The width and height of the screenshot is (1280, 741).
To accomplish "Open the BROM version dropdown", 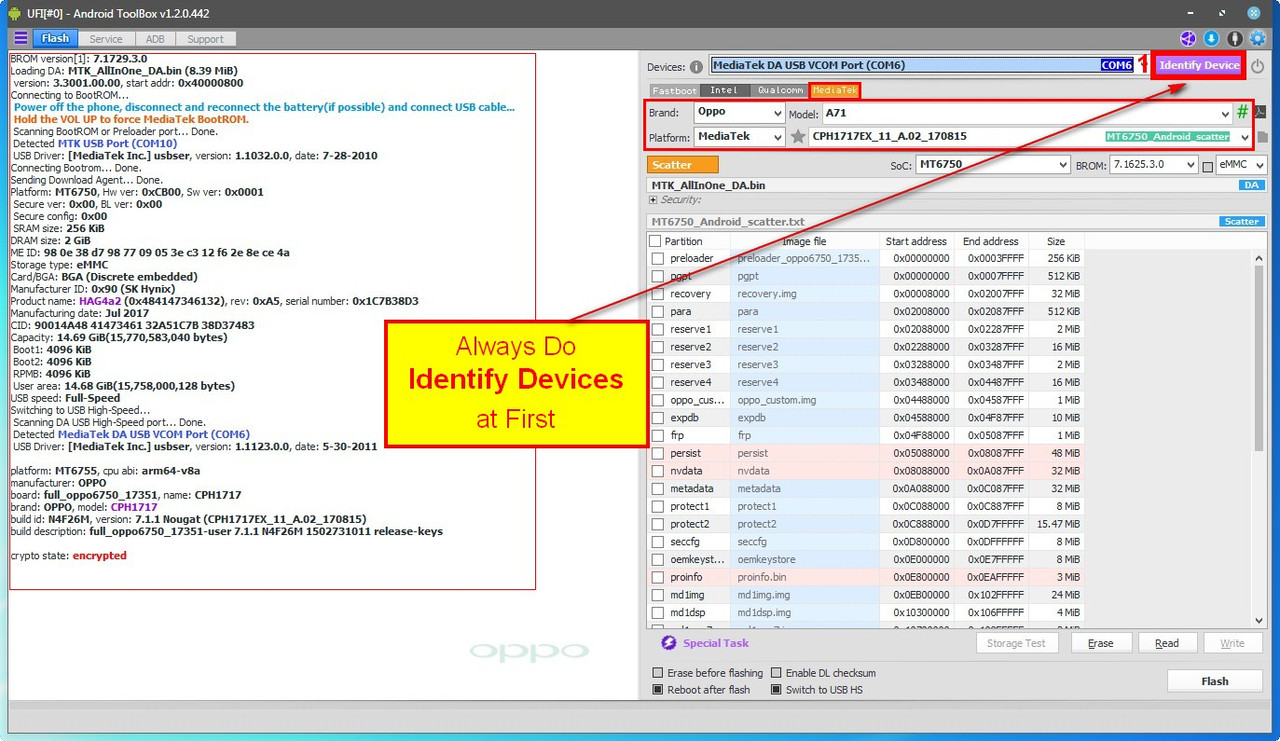I will [x=1153, y=165].
